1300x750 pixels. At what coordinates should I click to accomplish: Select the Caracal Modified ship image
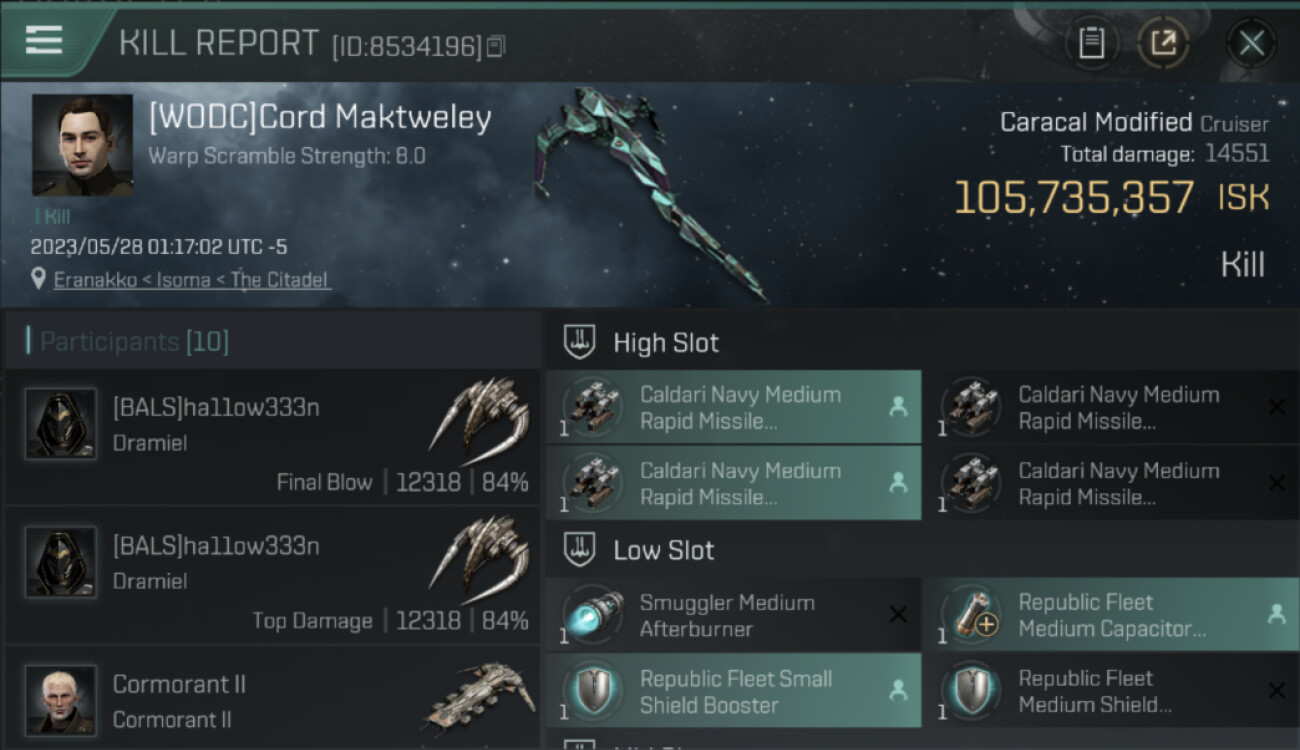click(x=650, y=190)
